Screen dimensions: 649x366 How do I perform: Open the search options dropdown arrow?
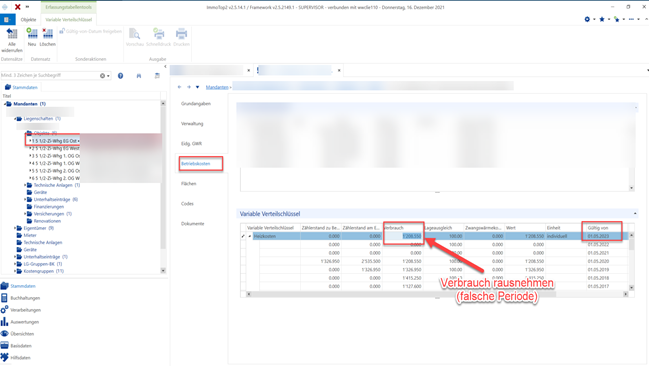pos(108,76)
